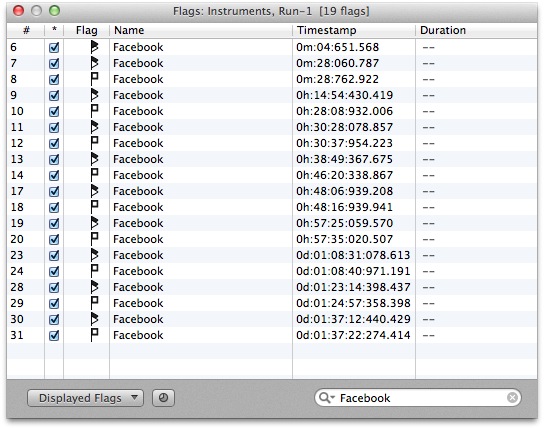544x429 pixels.
Task: Uncheck the checkbox for flag 6
Action: pyautogui.click(x=54, y=47)
